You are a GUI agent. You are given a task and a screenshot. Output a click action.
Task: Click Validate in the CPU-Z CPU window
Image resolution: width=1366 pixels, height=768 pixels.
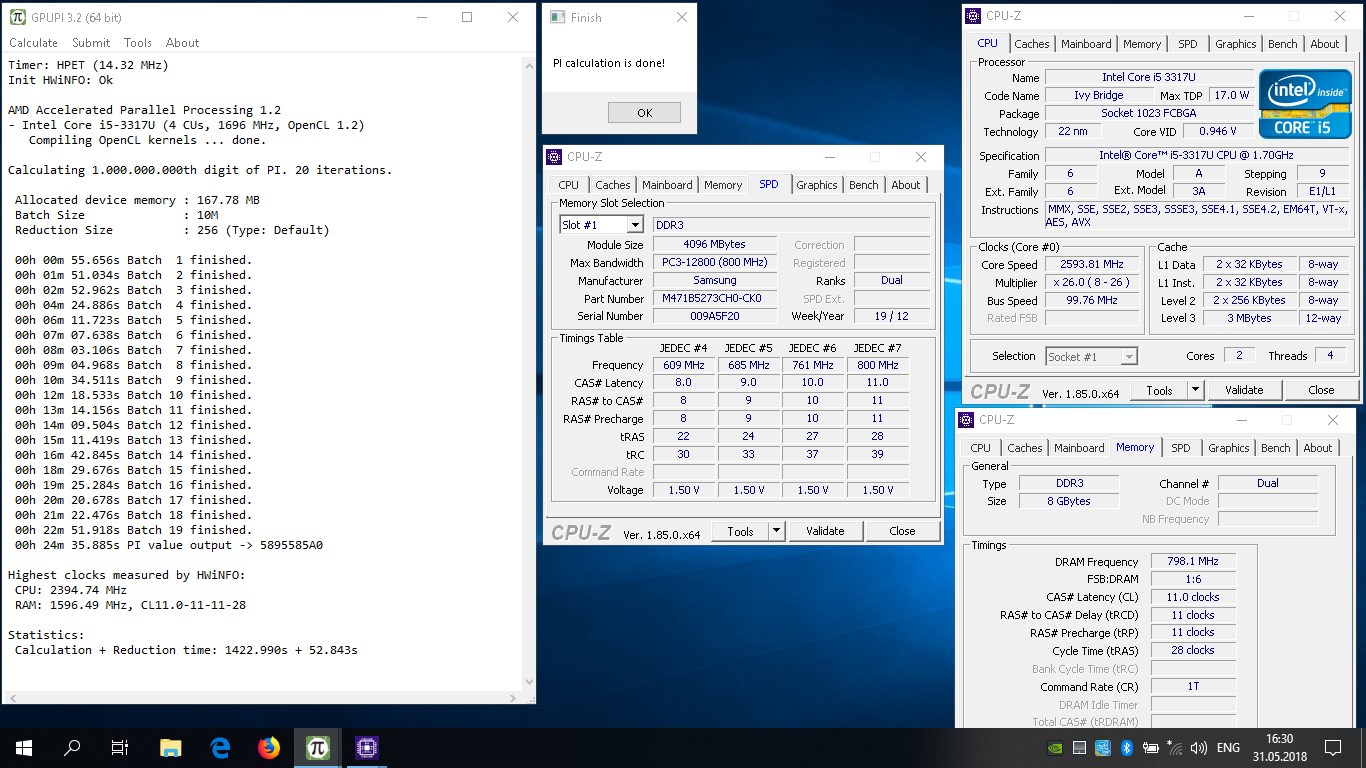pos(1244,390)
